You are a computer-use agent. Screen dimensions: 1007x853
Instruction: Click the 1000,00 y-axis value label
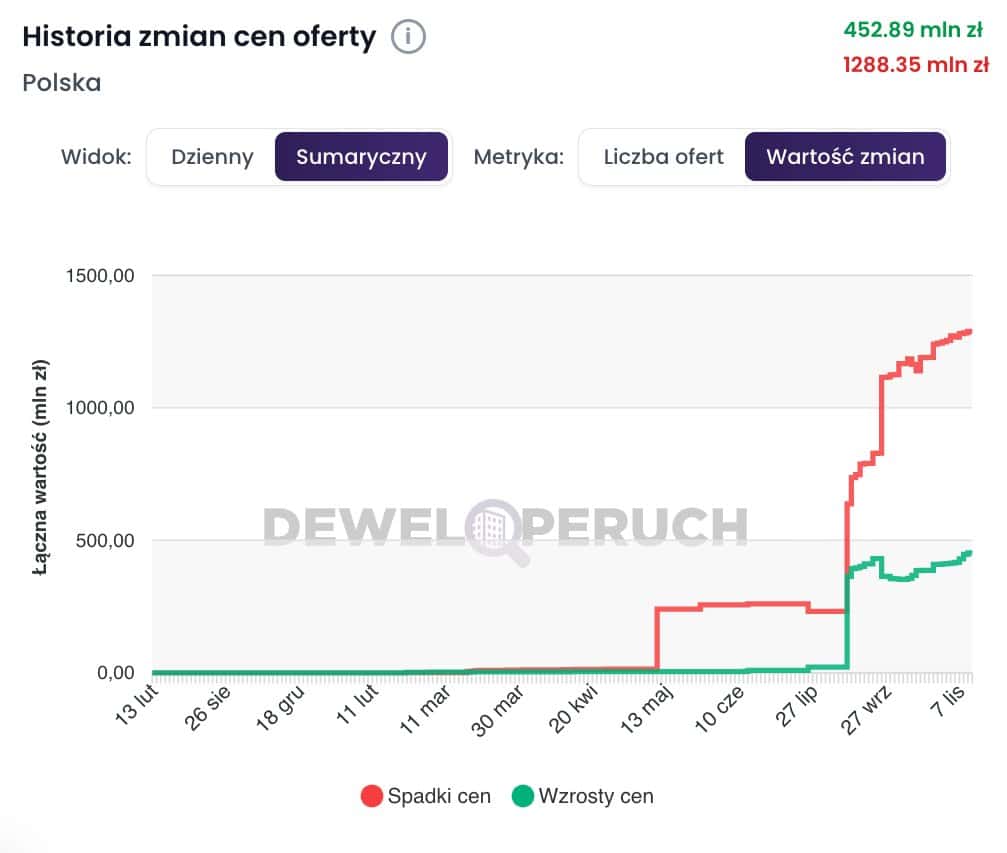click(x=99, y=408)
